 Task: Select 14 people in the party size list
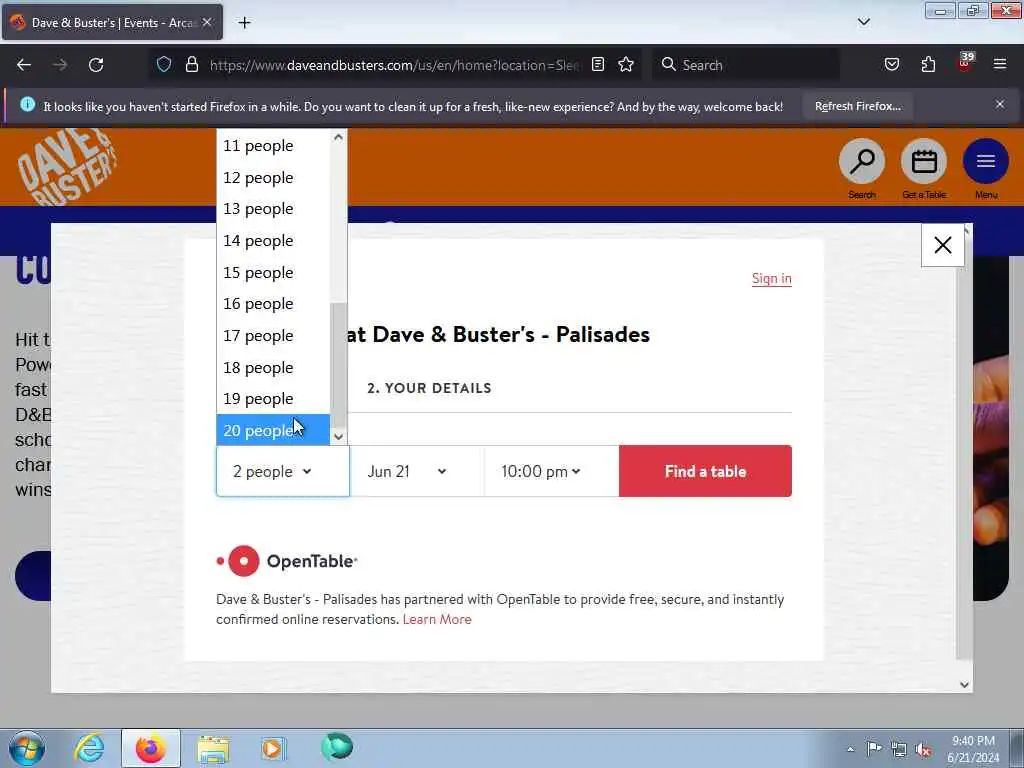click(273, 241)
